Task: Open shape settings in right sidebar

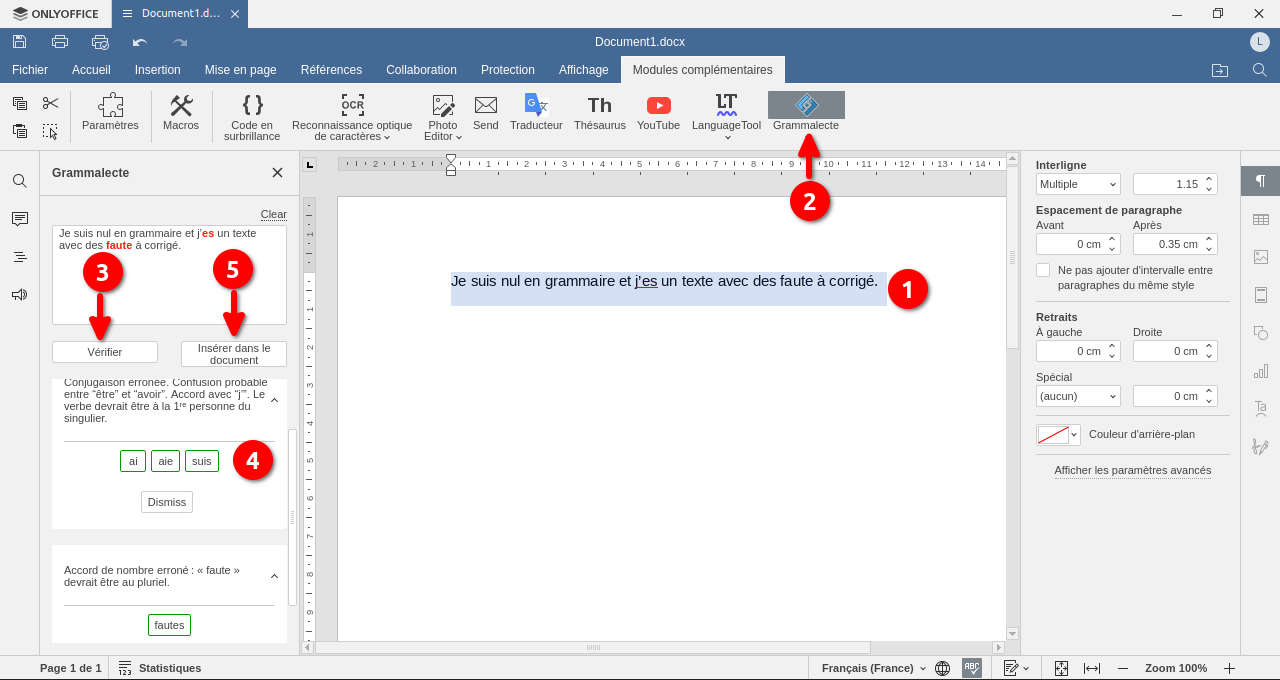Action: point(1260,333)
